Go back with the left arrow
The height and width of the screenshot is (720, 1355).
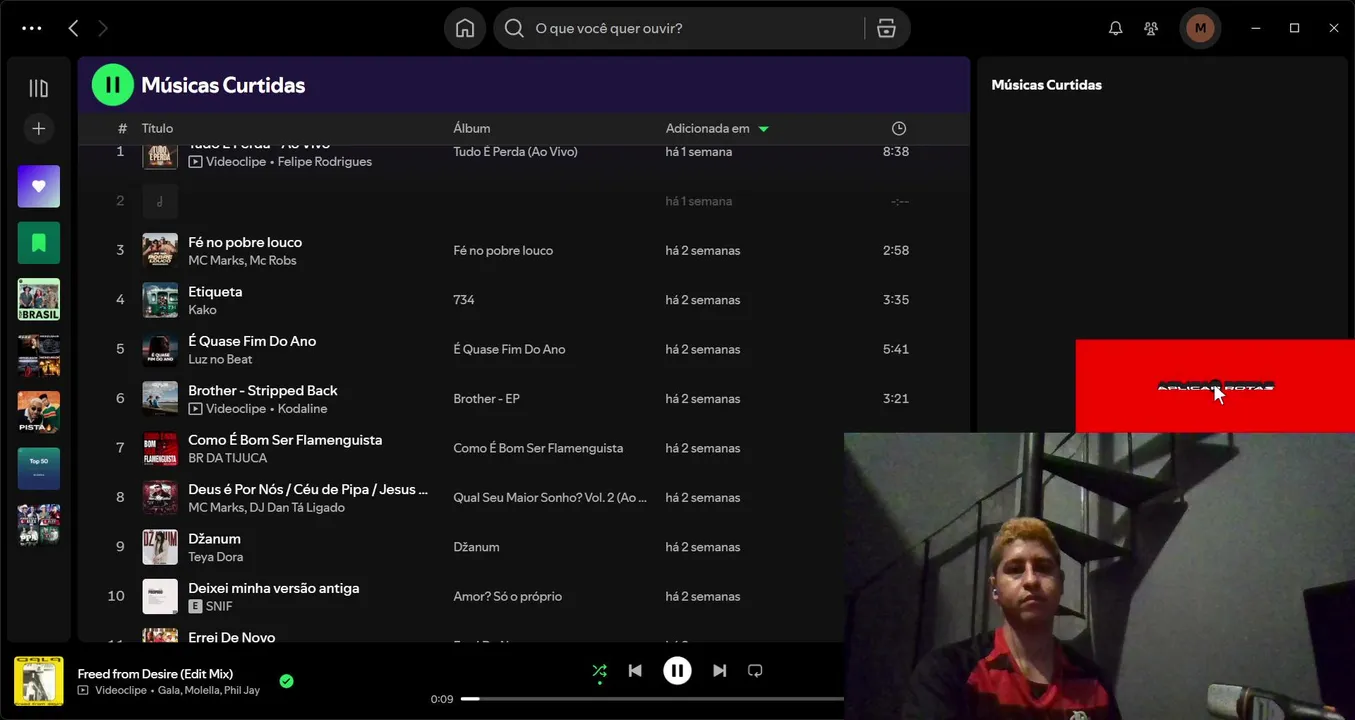tap(73, 28)
